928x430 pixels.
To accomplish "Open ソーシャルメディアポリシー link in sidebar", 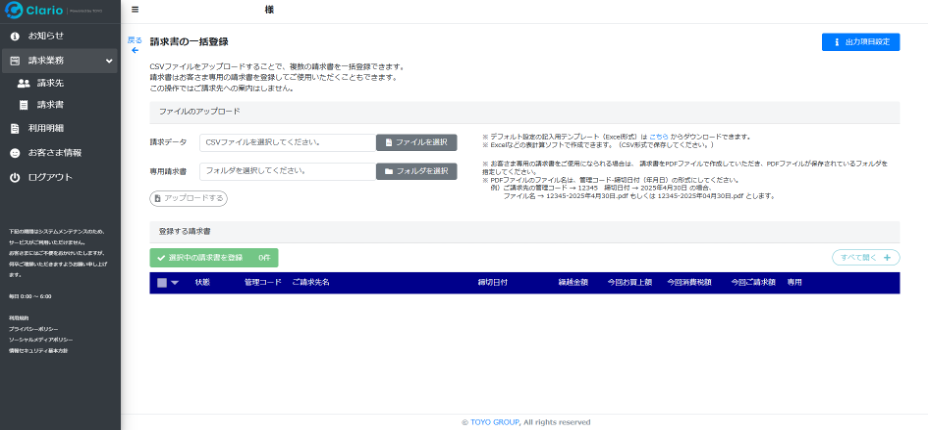I will click(x=40, y=340).
